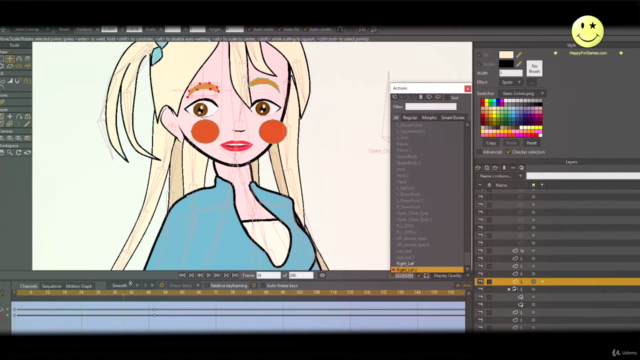Pick stroke color with the Stroke eyedropper

pyautogui.click(x=519, y=64)
